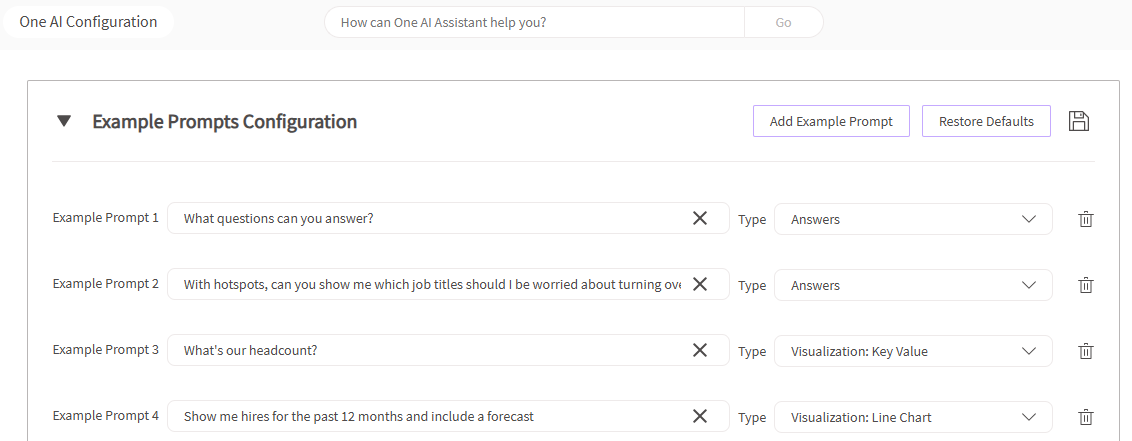Screen dimensions: 1132x441
Task: Focus the One AI Assistant question field
Action: click(x=534, y=22)
